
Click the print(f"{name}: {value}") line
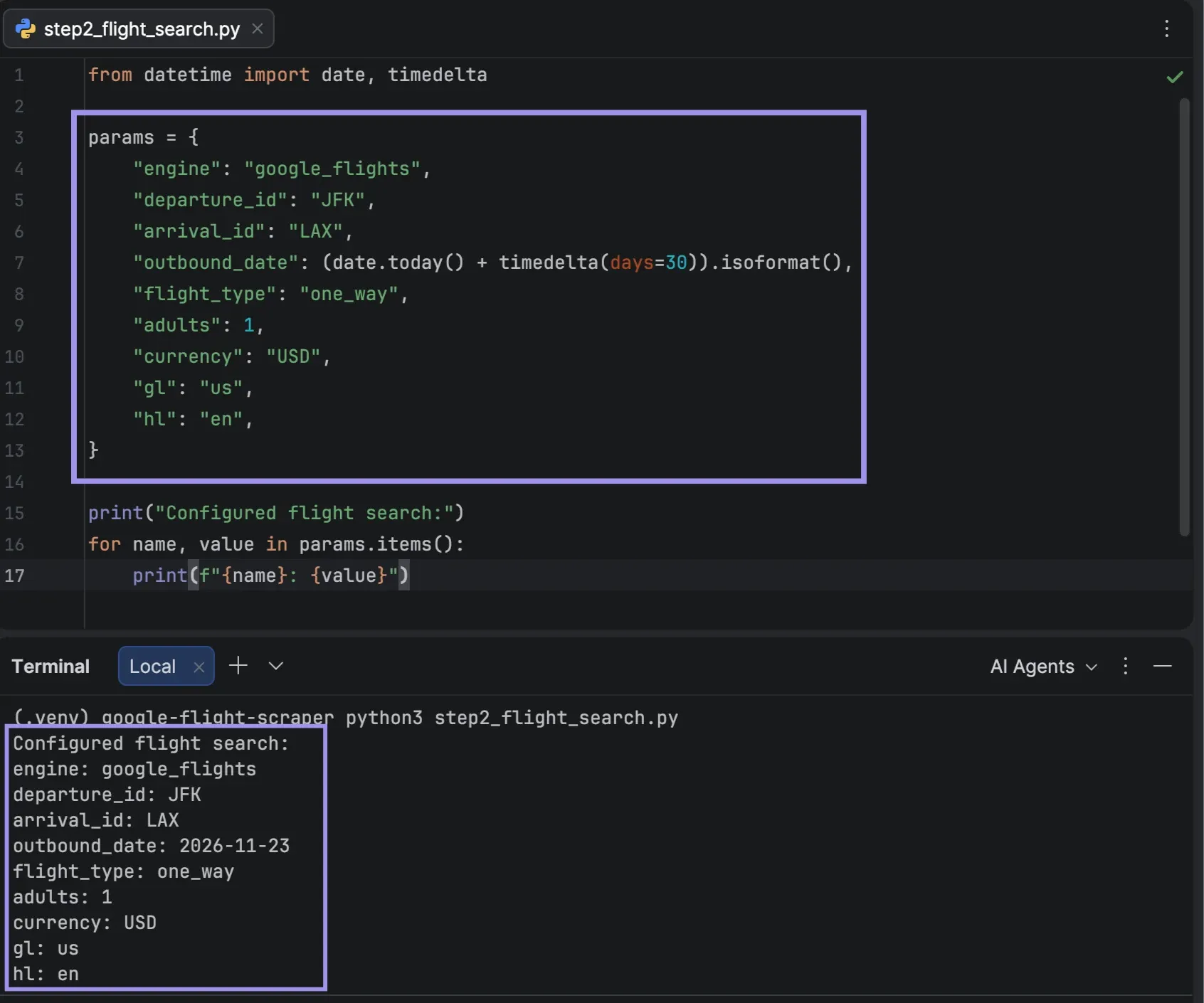click(271, 575)
